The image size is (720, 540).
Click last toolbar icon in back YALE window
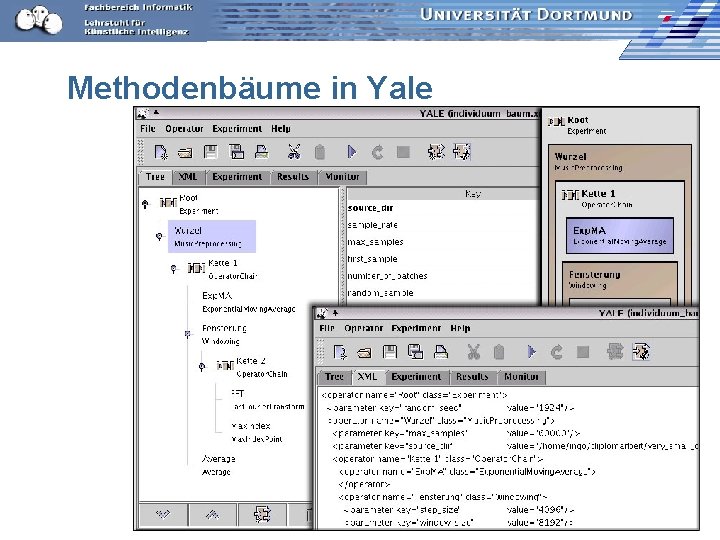click(461, 152)
